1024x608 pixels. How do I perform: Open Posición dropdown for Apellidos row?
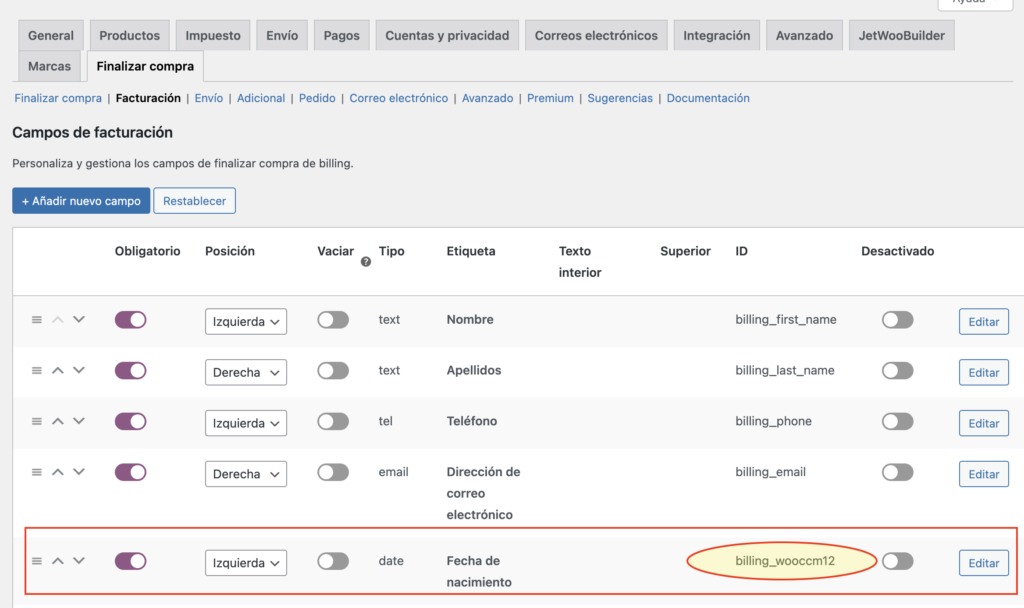tap(246, 373)
